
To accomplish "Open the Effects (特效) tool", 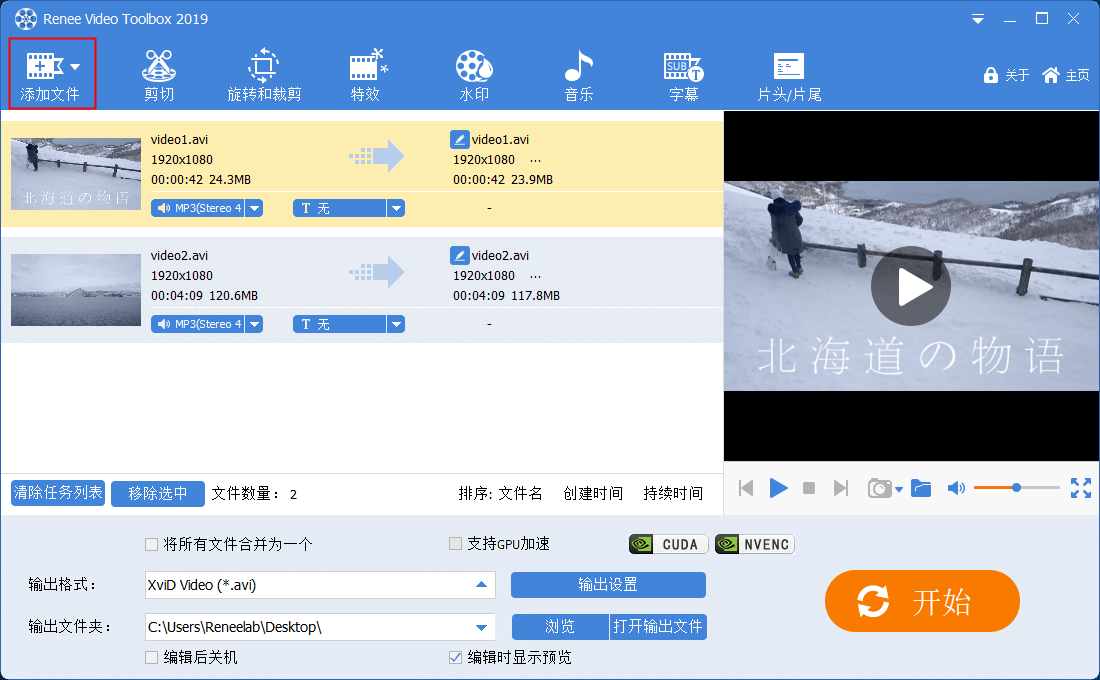I will [365, 76].
